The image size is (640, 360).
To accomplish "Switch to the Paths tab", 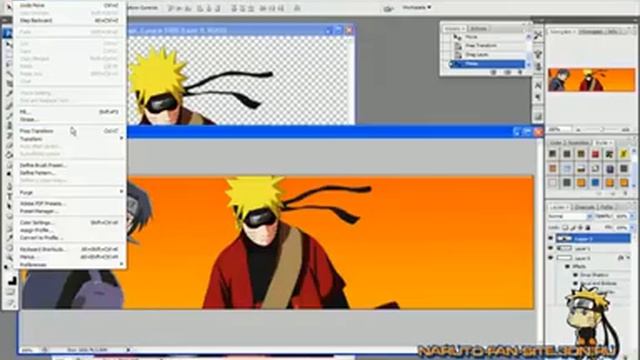I will pyautogui.click(x=607, y=207).
